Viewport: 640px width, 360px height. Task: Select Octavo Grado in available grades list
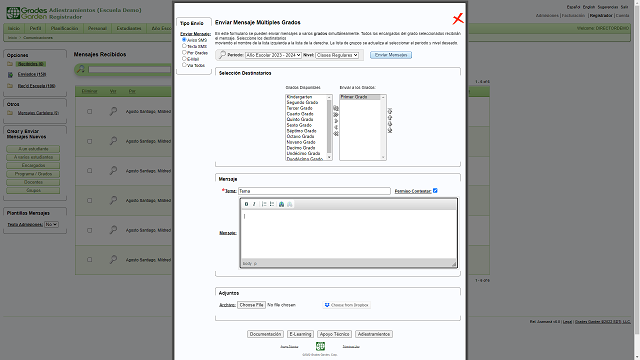coord(300,136)
